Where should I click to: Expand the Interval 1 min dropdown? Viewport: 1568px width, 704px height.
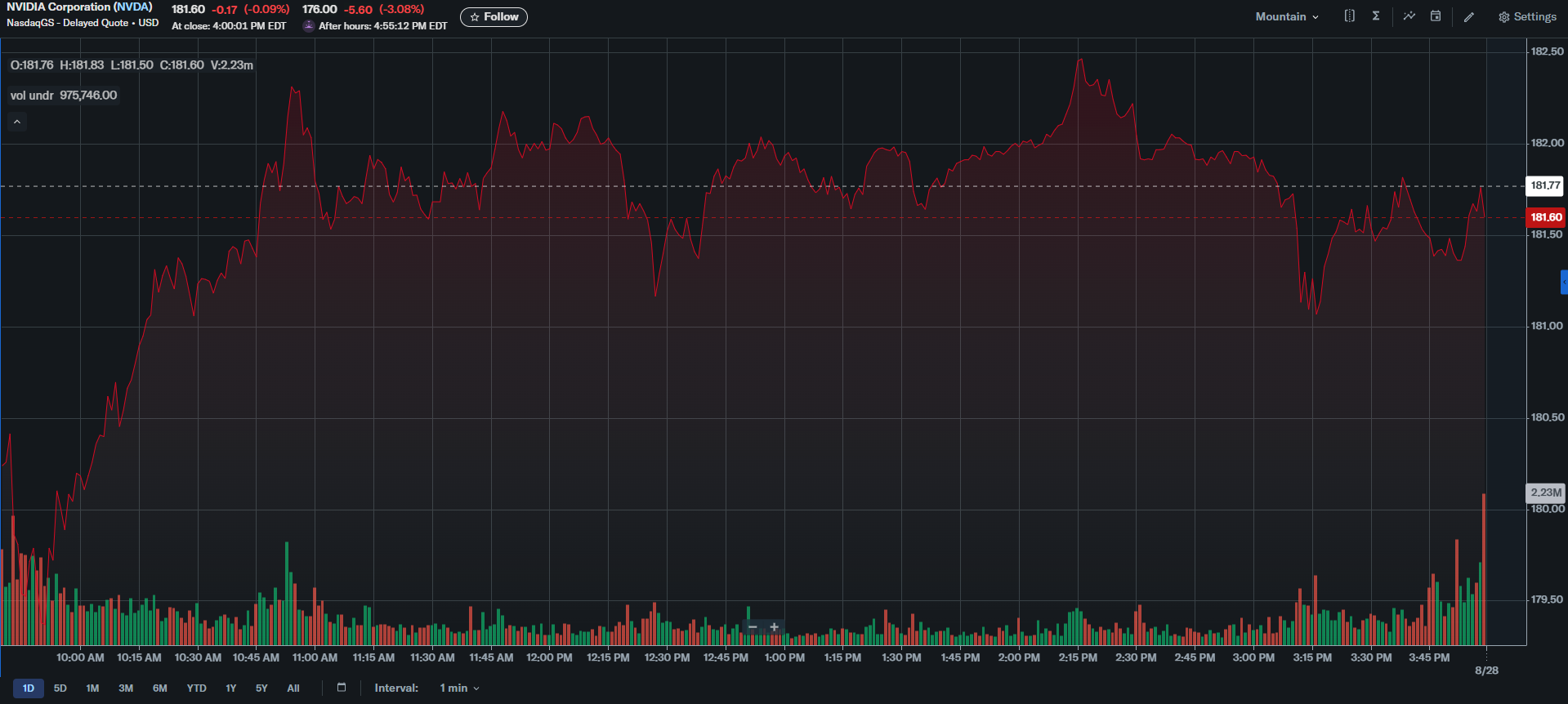coord(459,688)
